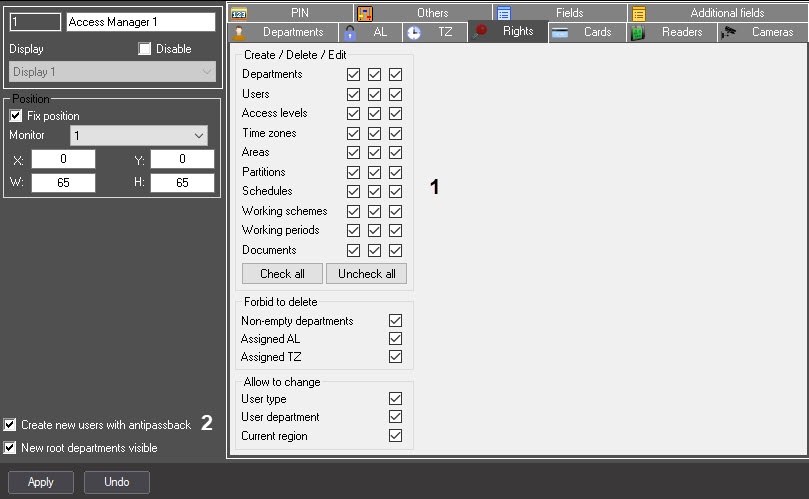Open the Display 1 dropdown
Screen dimensions: 809x499
point(112,72)
